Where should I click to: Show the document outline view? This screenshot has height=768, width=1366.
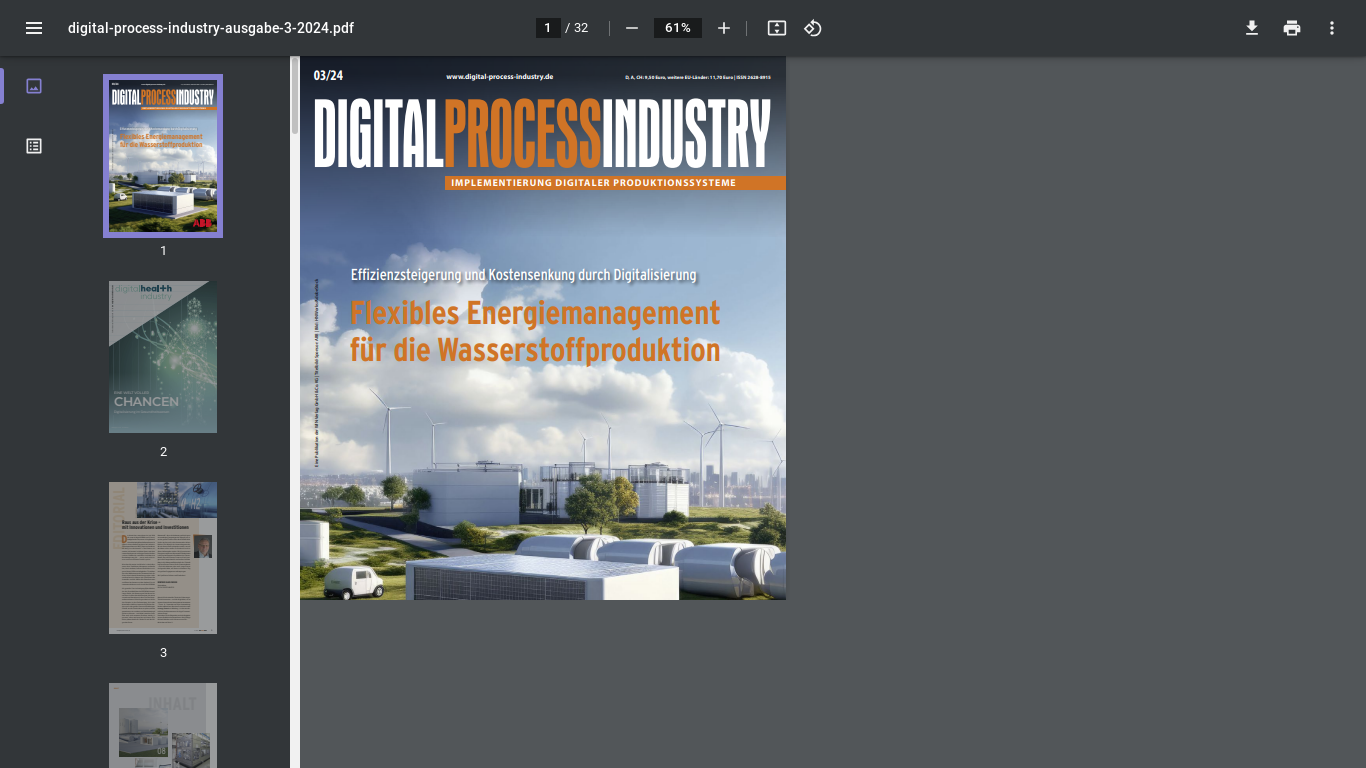[34, 146]
